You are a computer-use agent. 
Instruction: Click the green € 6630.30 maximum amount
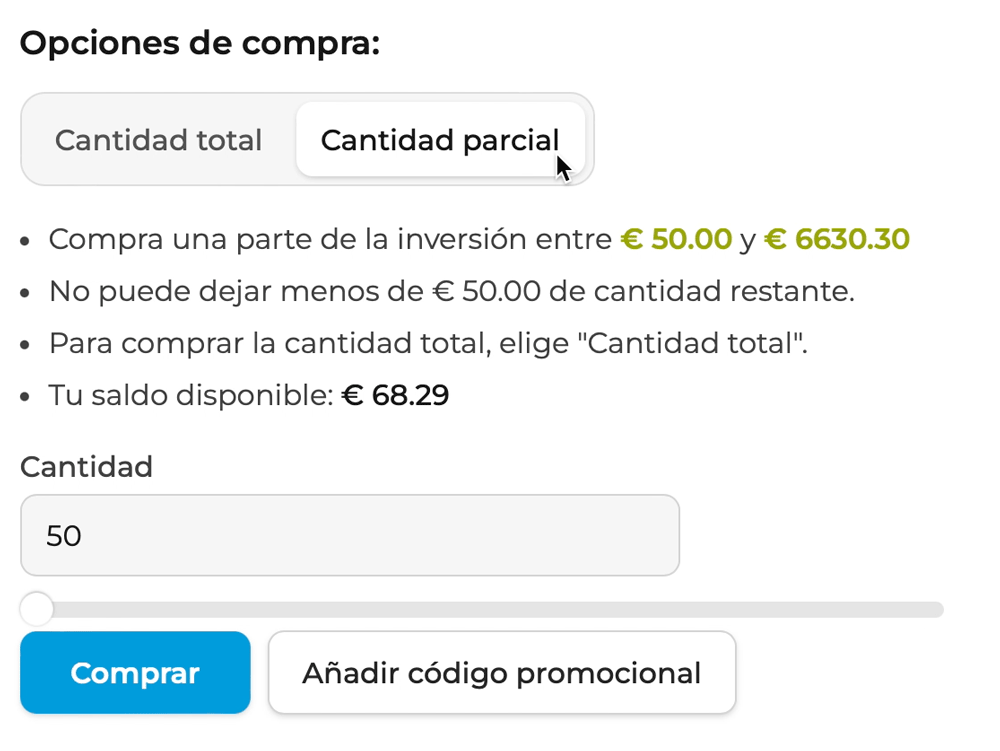tap(837, 240)
